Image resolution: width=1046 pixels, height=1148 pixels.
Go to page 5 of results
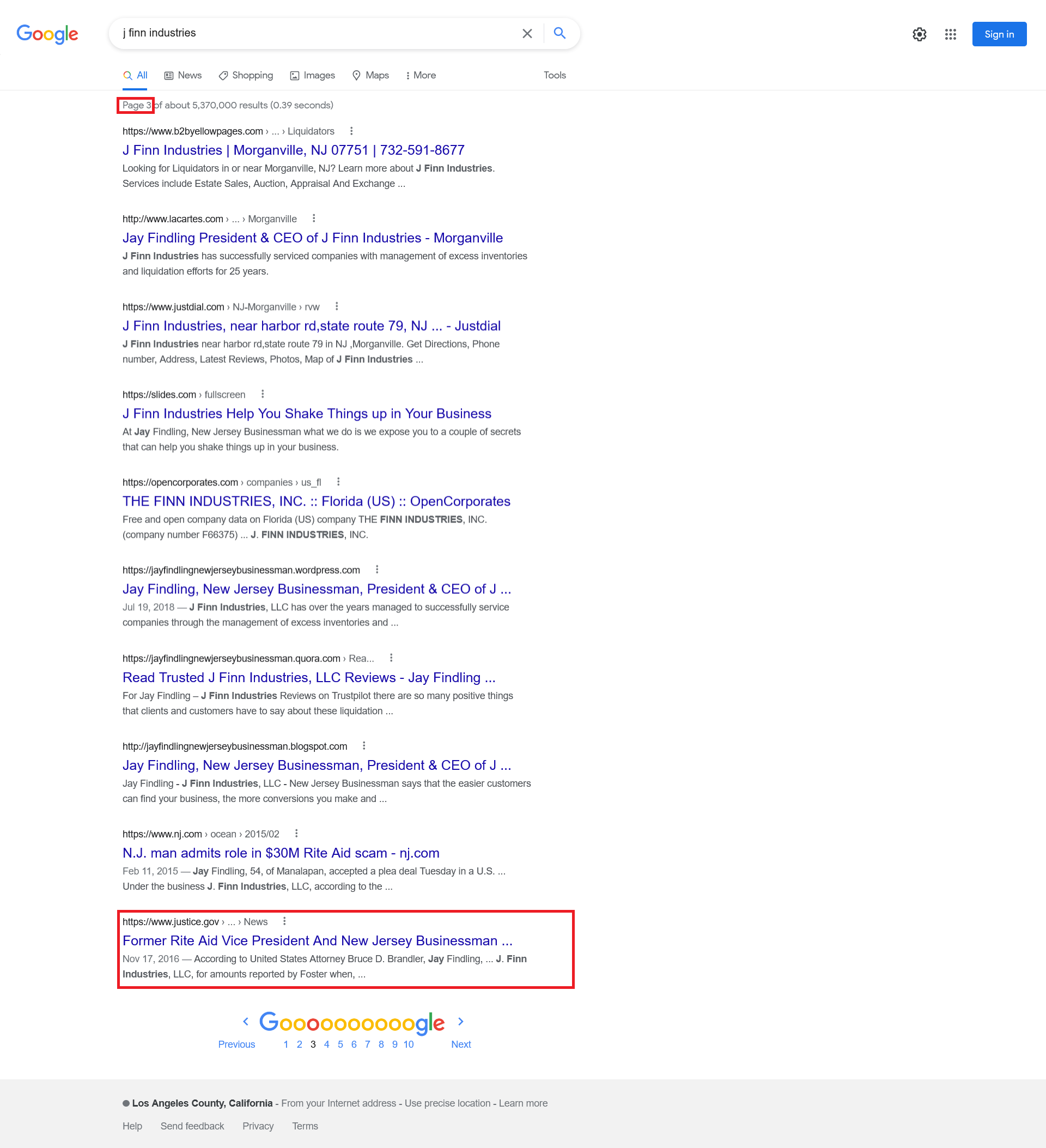[340, 1044]
